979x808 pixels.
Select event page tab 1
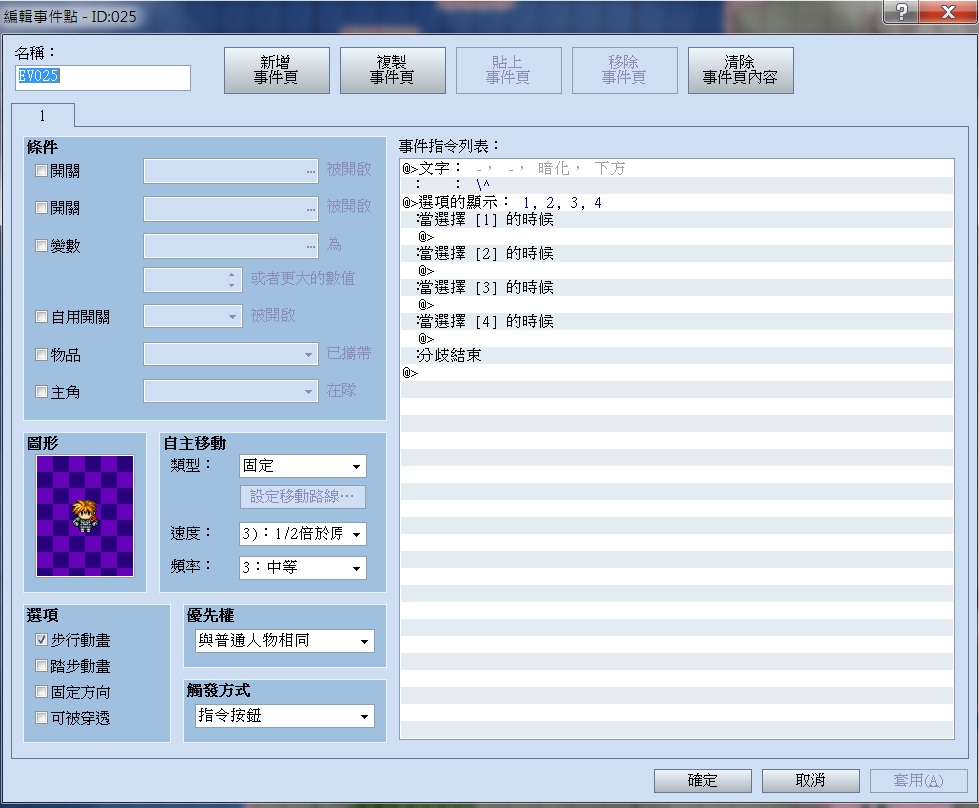point(42,116)
